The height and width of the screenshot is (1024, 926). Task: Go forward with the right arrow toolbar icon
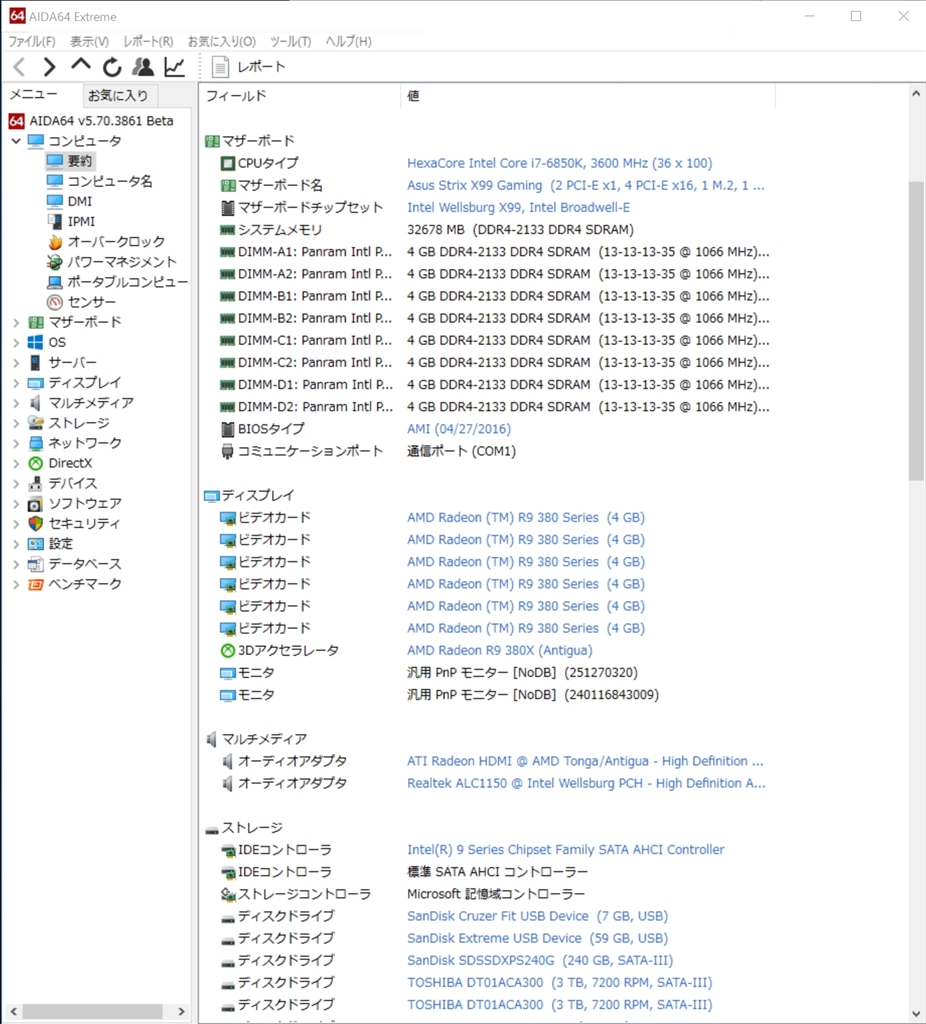pyautogui.click(x=50, y=67)
